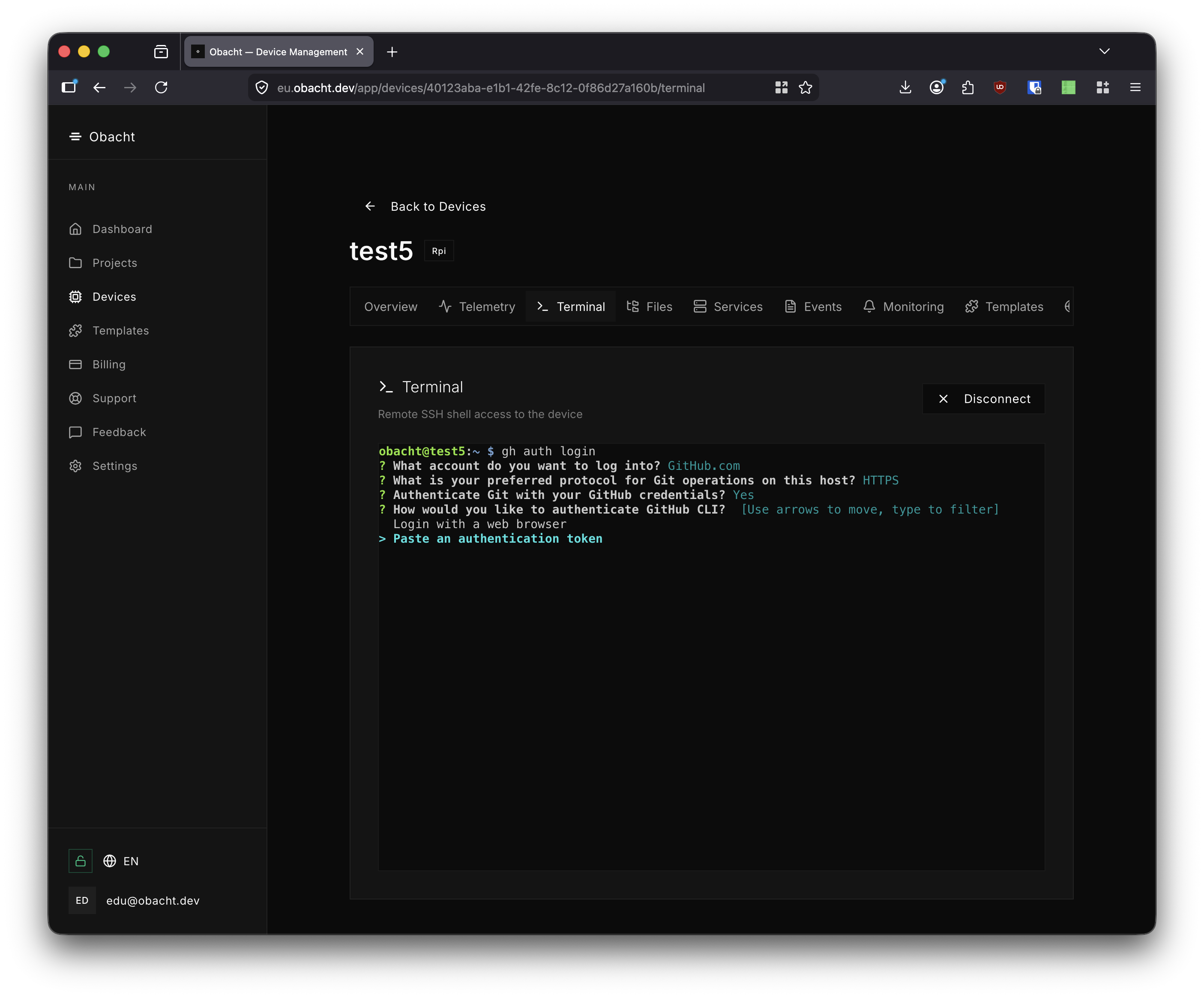
Task: Select the Obacht — Device Management browser tab
Action: pyautogui.click(x=279, y=51)
